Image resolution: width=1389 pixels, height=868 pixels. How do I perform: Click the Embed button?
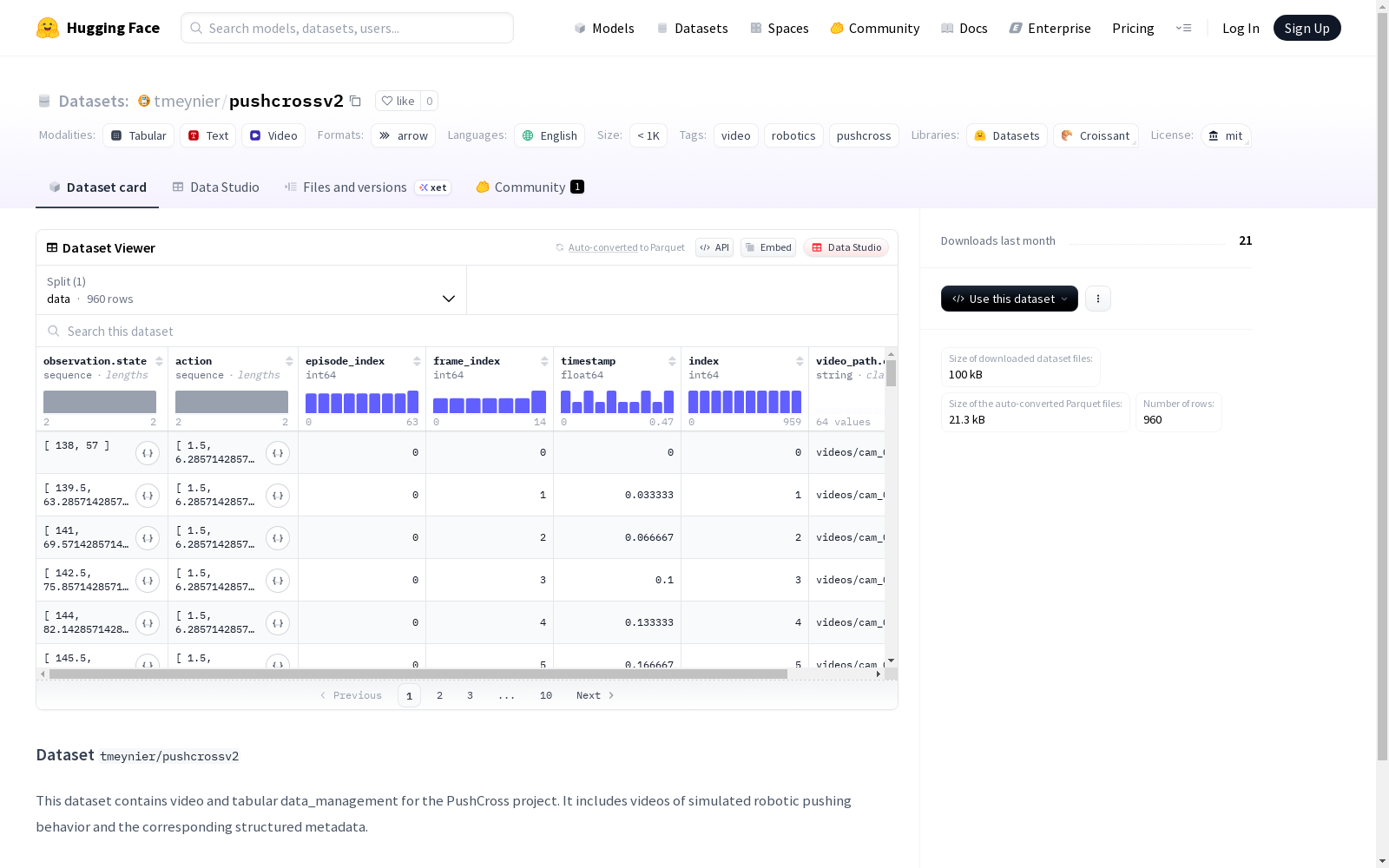pos(768,247)
